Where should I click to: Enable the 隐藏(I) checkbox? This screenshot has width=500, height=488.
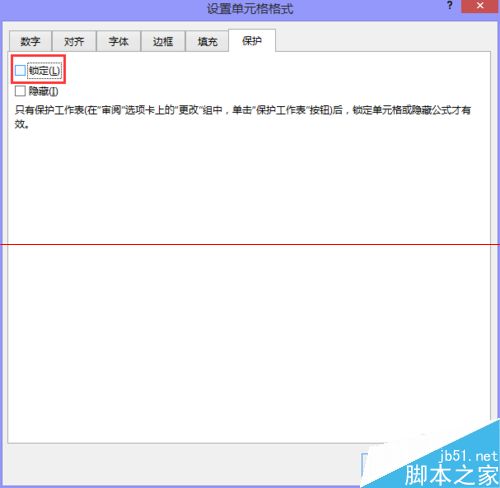[20, 91]
